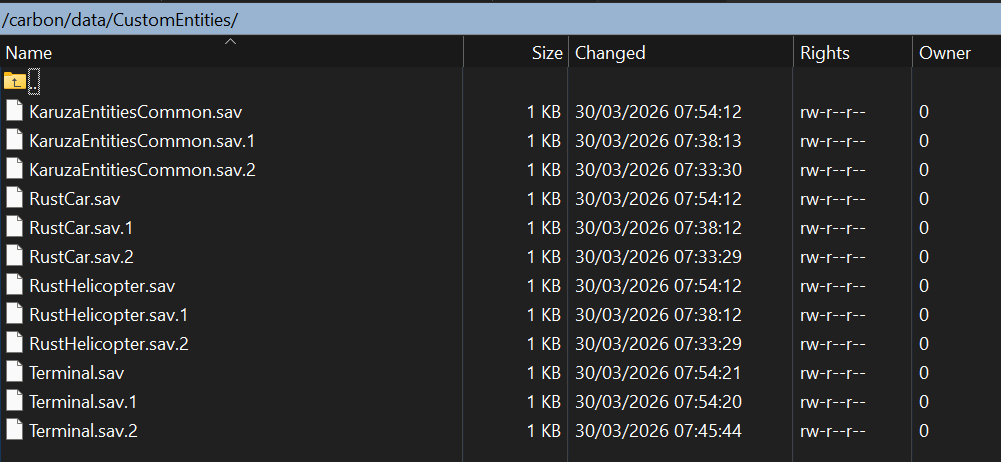Select the KaruzaEntitiesCommon.sav.1 file name
This screenshot has height=462, width=1001.
click(x=142, y=140)
